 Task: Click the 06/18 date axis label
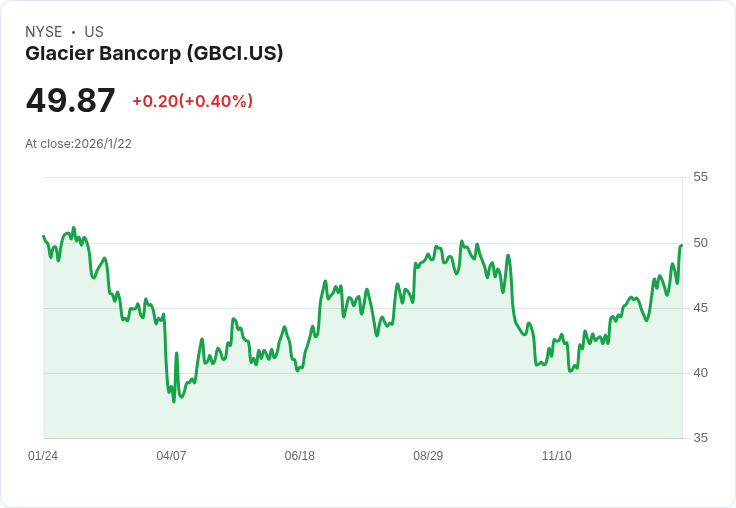coord(299,456)
